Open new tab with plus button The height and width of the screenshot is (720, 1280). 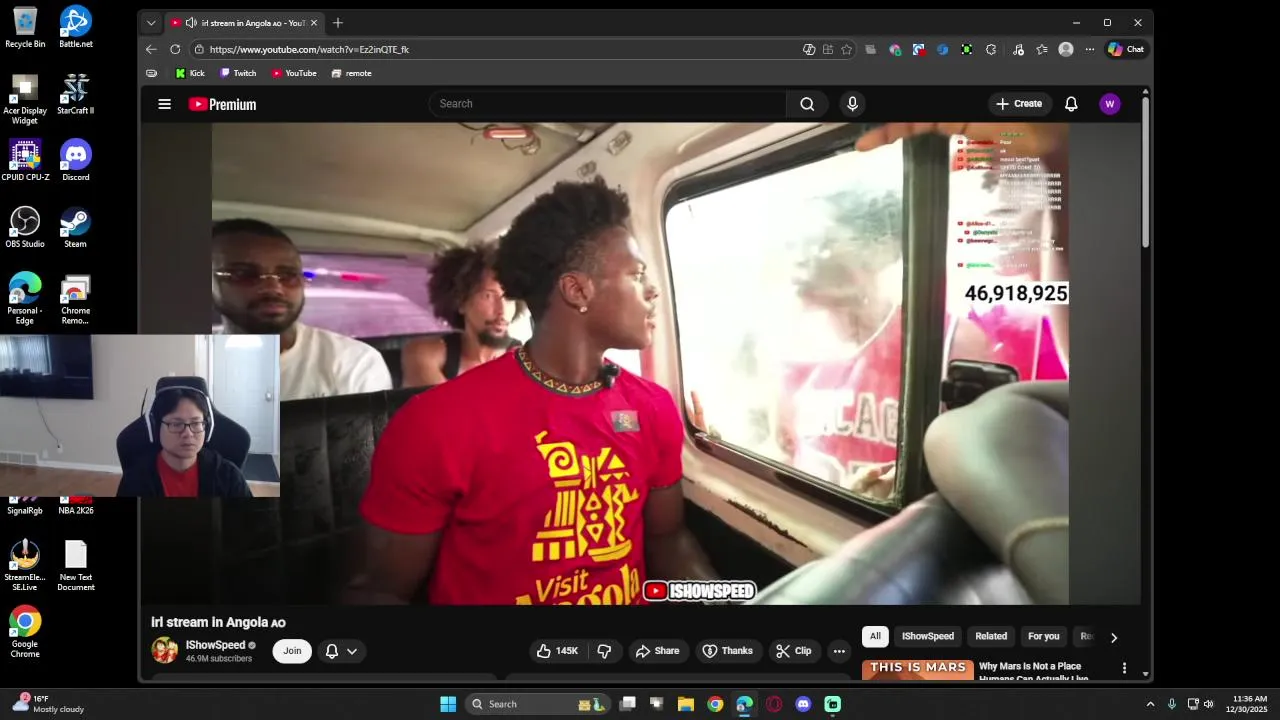[x=338, y=23]
